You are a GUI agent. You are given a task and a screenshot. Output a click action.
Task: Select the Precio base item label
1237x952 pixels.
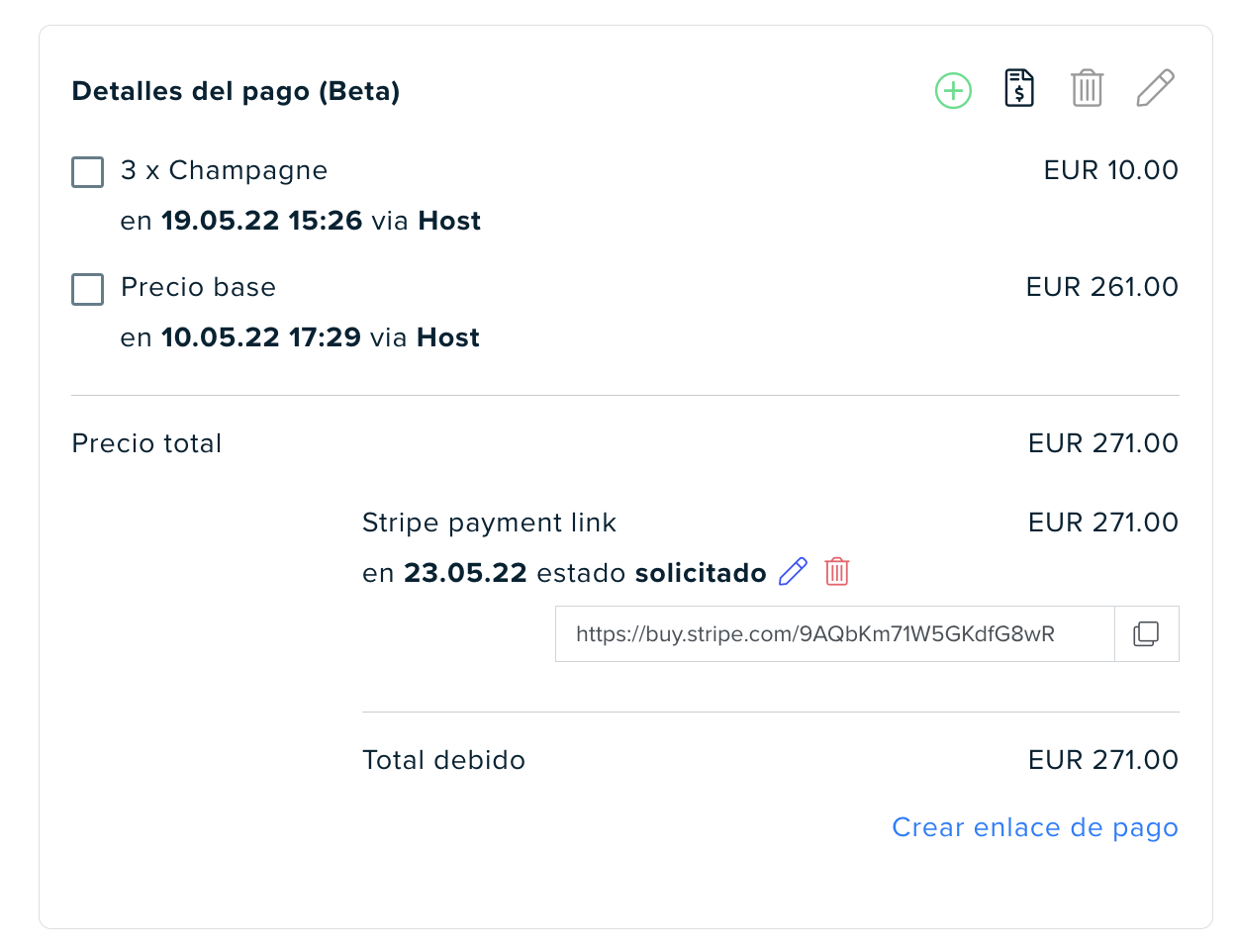click(198, 287)
